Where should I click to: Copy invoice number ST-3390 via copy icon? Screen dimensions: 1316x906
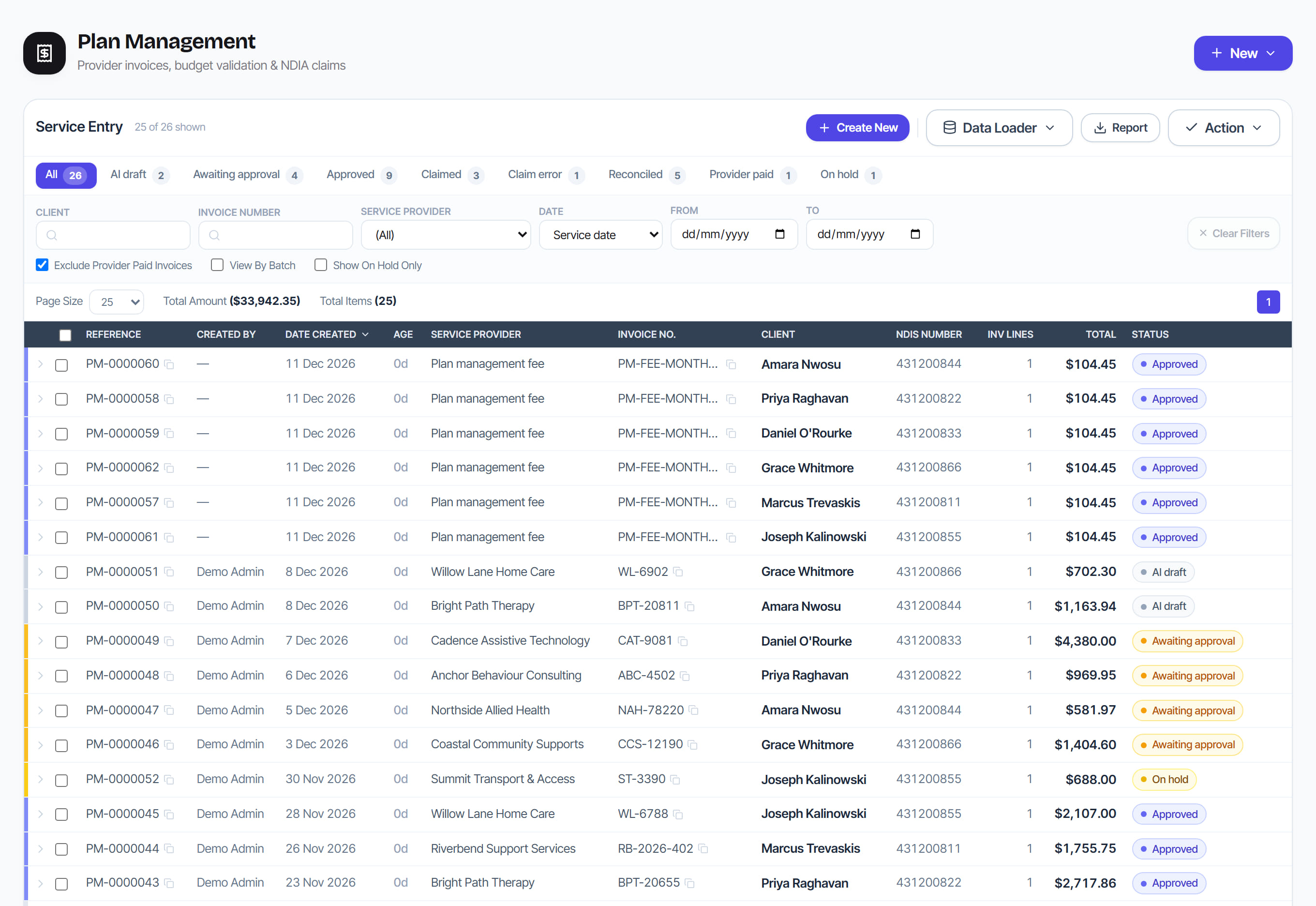pos(675,779)
